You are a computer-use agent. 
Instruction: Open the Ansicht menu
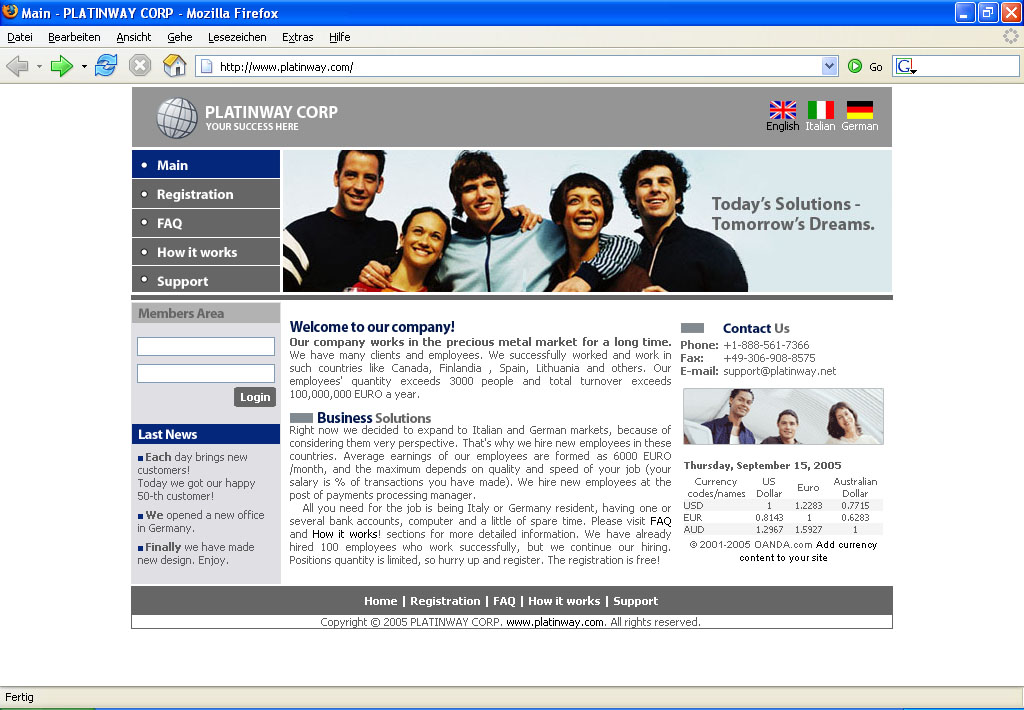(x=134, y=37)
